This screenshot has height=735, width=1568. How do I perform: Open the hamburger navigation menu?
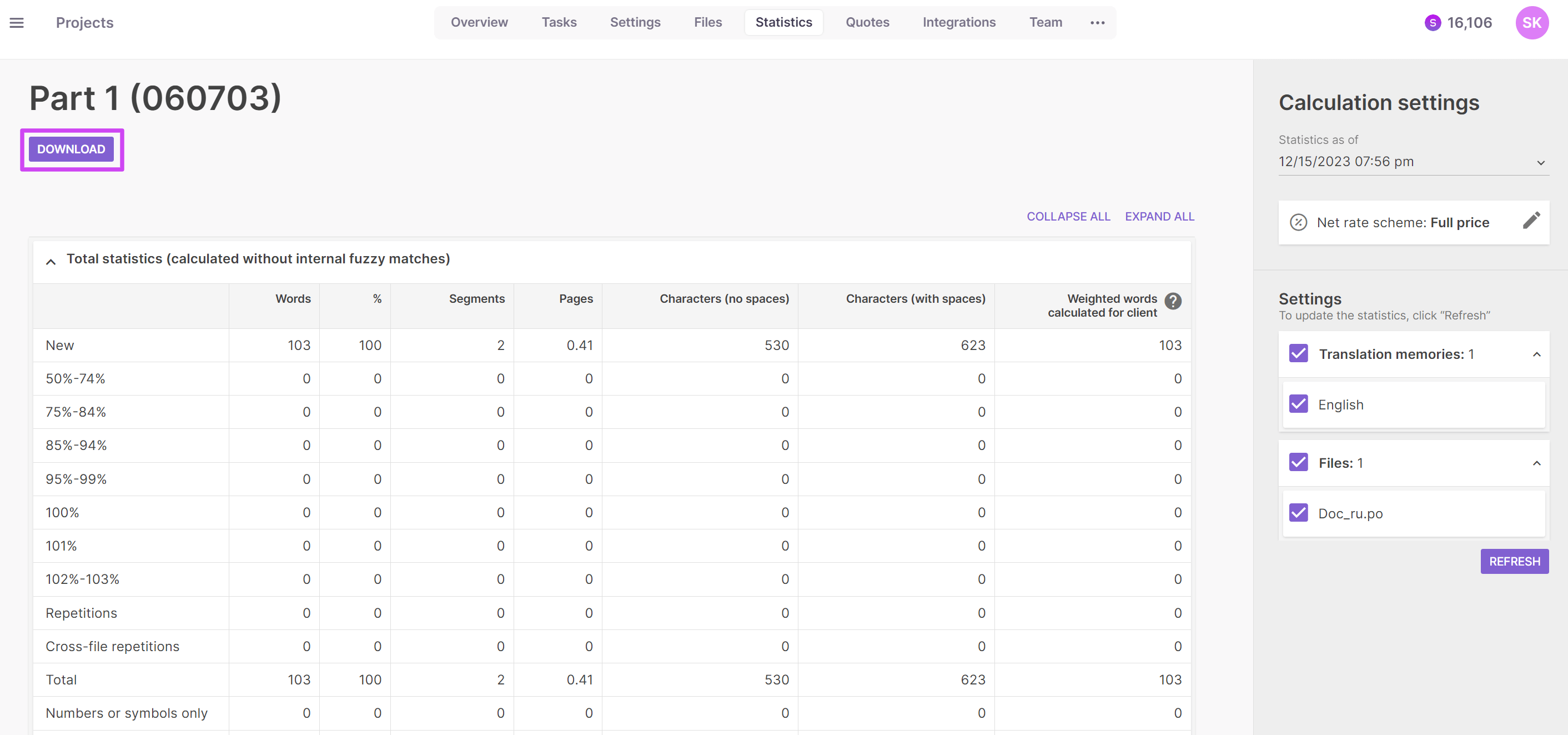point(17,23)
